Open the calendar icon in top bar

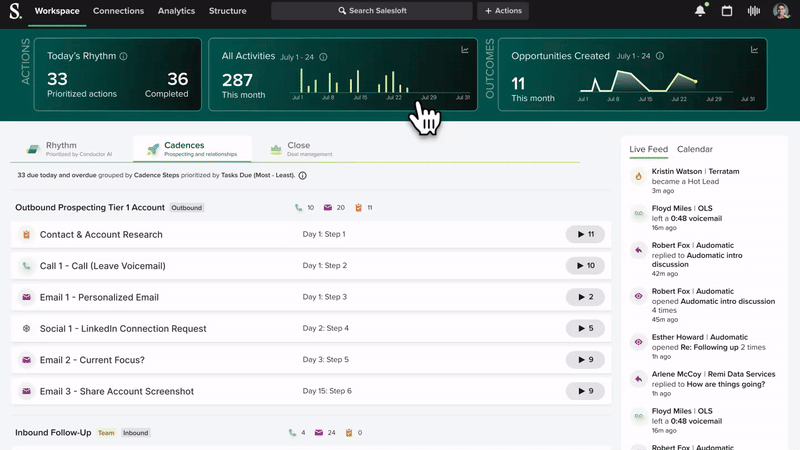727,11
